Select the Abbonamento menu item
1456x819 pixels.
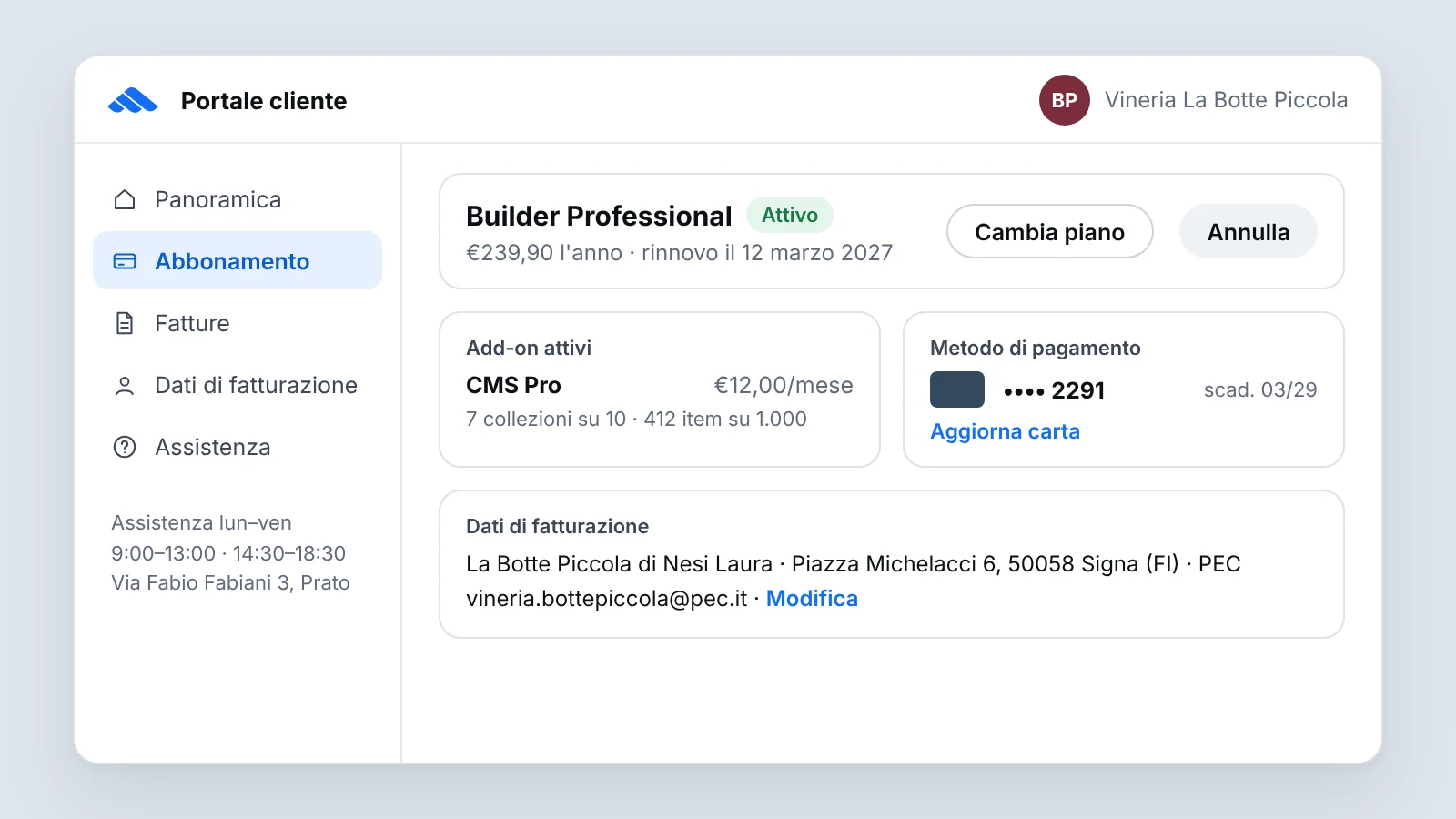[238, 261]
